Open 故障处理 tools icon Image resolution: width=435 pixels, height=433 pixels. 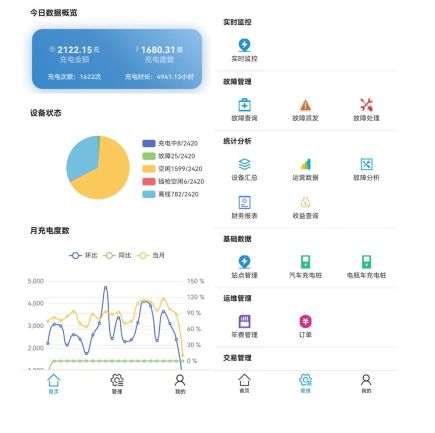[x=366, y=105]
